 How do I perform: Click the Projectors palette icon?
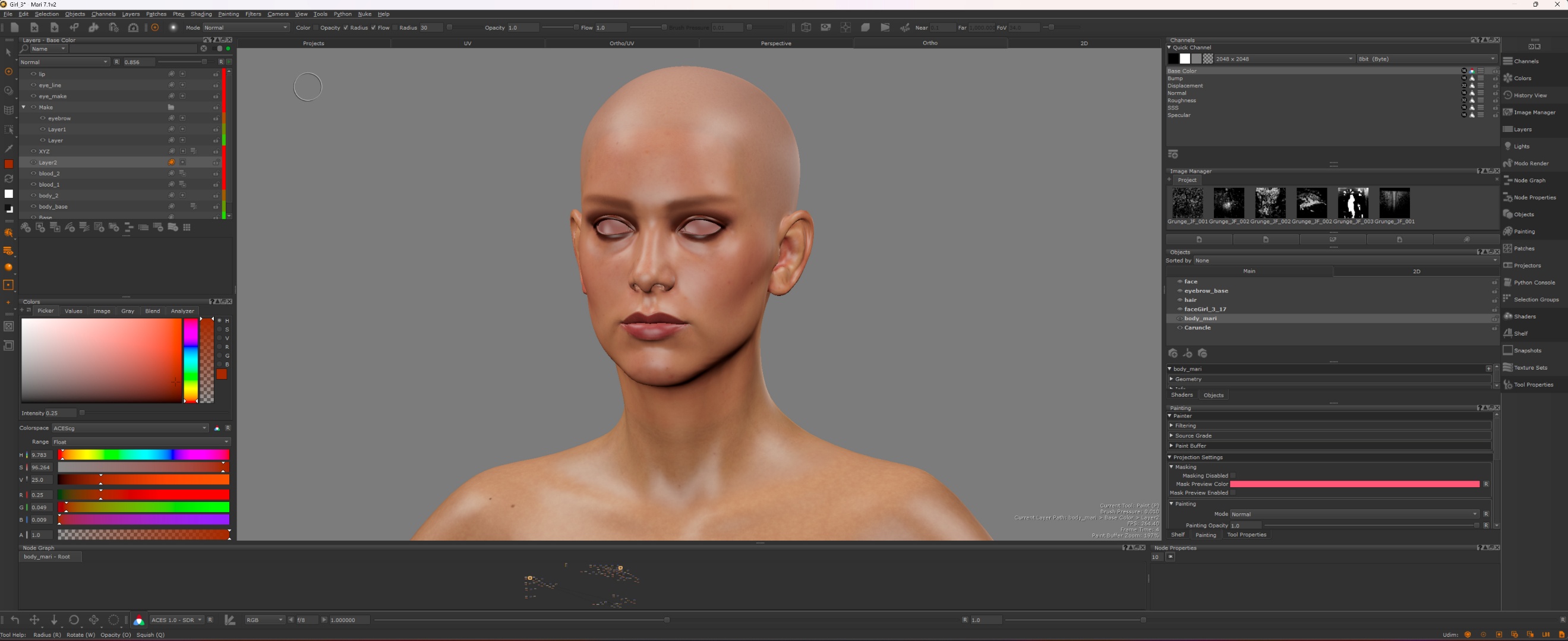coord(1508,266)
